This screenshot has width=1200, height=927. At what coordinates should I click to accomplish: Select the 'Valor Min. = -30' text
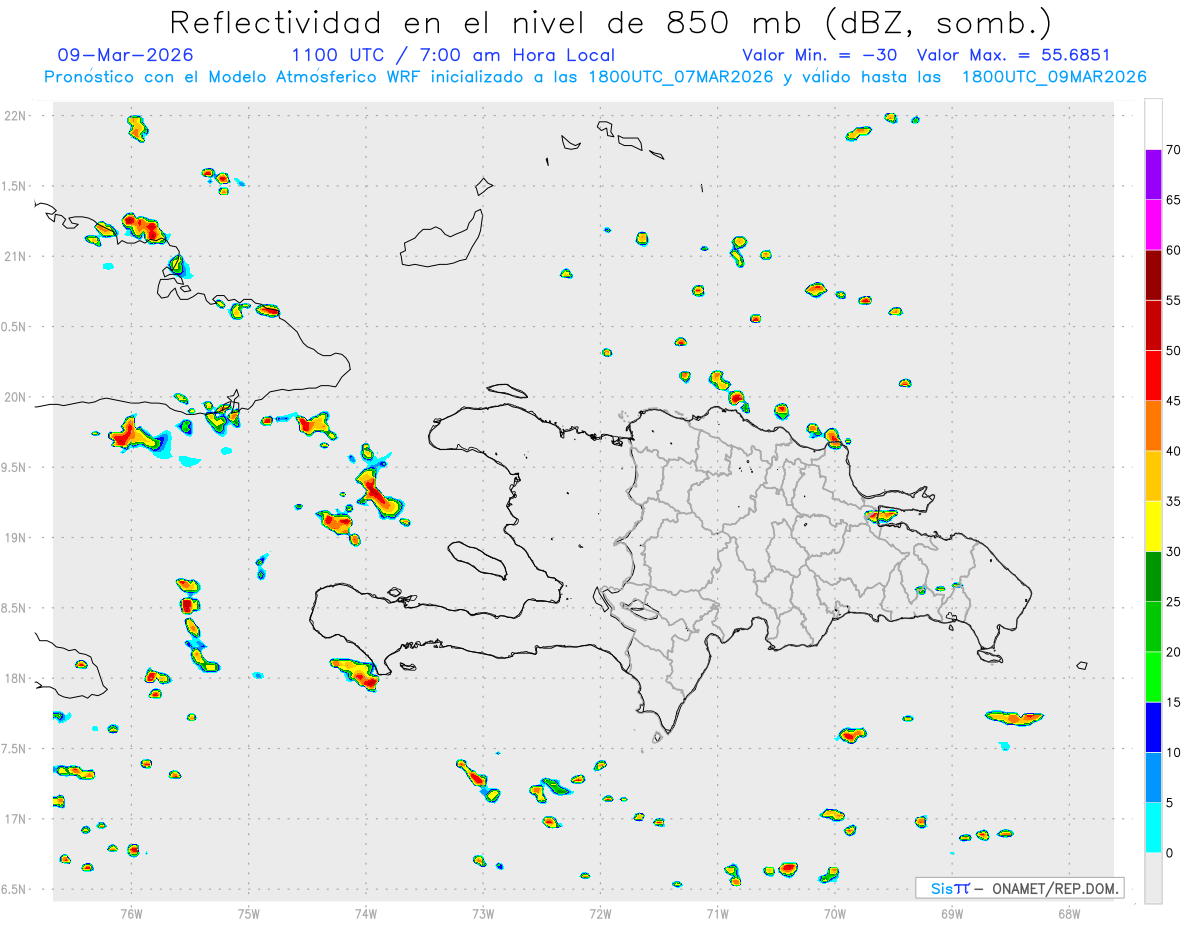click(820, 55)
